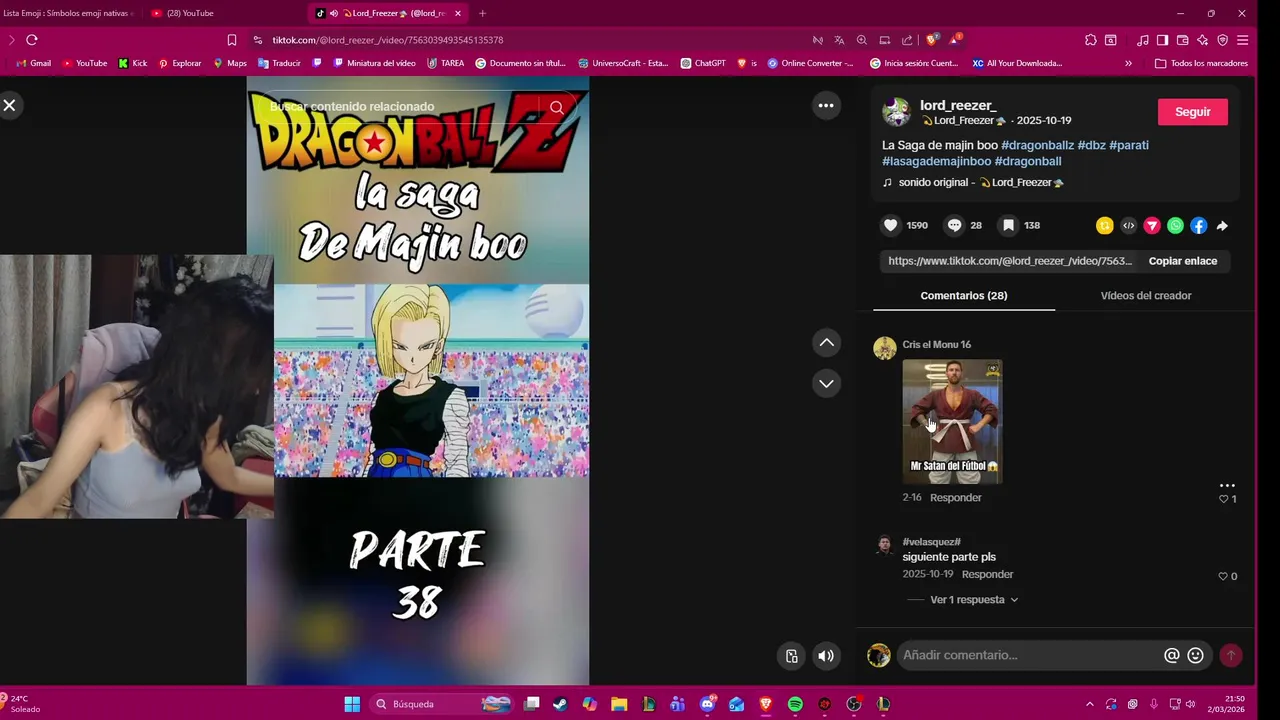1280x720 pixels.
Task: Go to the next video
Action: click(826, 383)
